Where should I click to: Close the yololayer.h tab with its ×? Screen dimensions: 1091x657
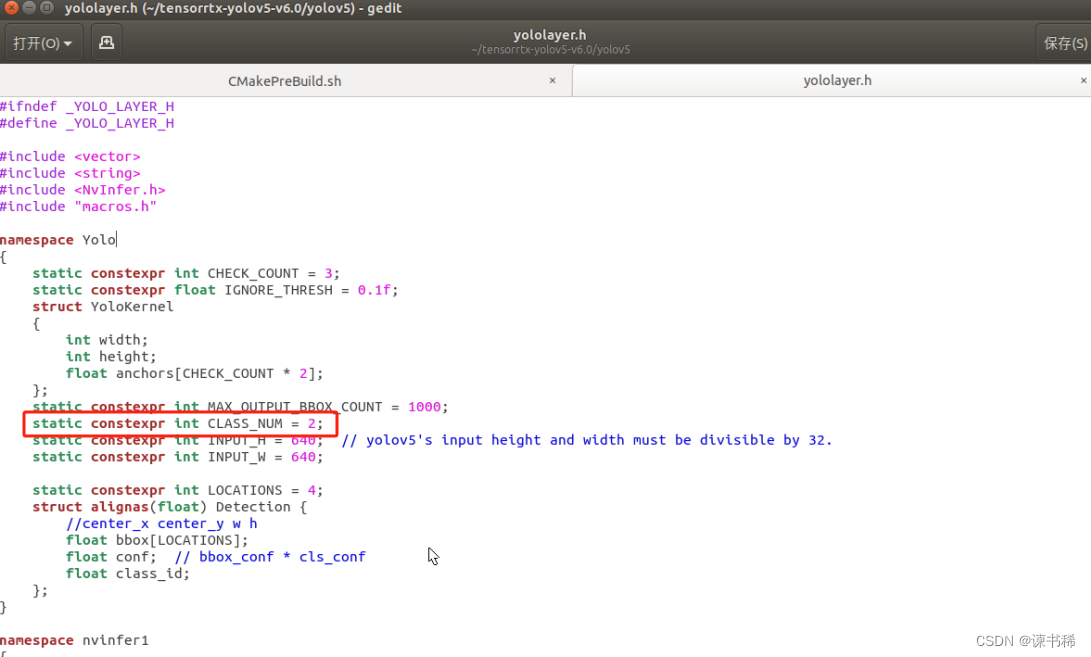(x=1083, y=80)
